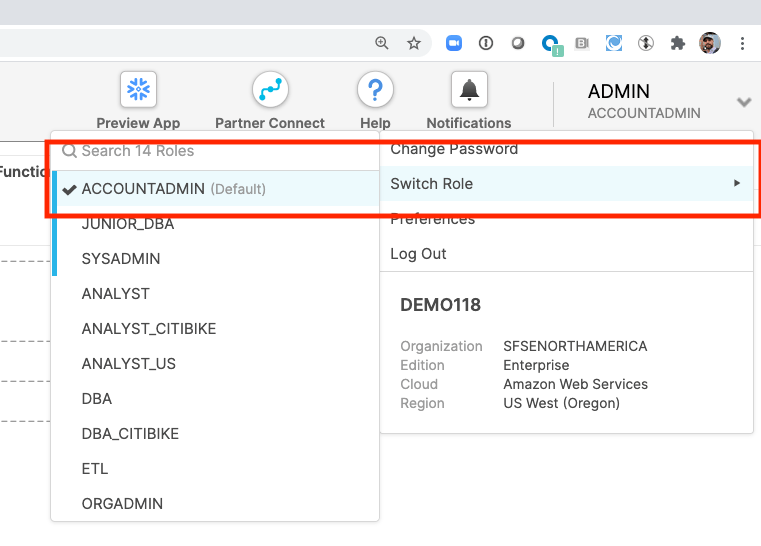The height and width of the screenshot is (546, 761).
Task: Open the Notifications bell icon
Action: pos(468,91)
